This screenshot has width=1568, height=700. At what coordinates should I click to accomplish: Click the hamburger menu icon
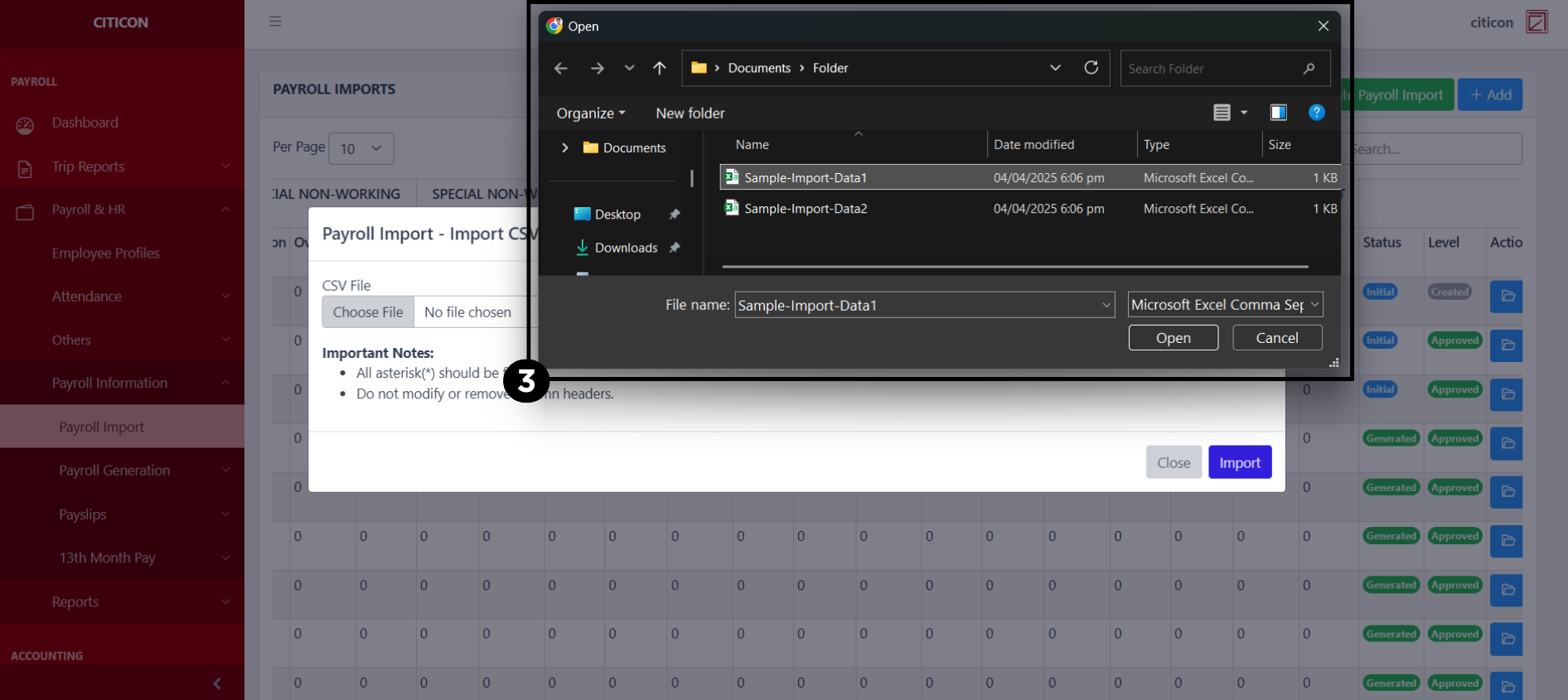click(x=275, y=22)
